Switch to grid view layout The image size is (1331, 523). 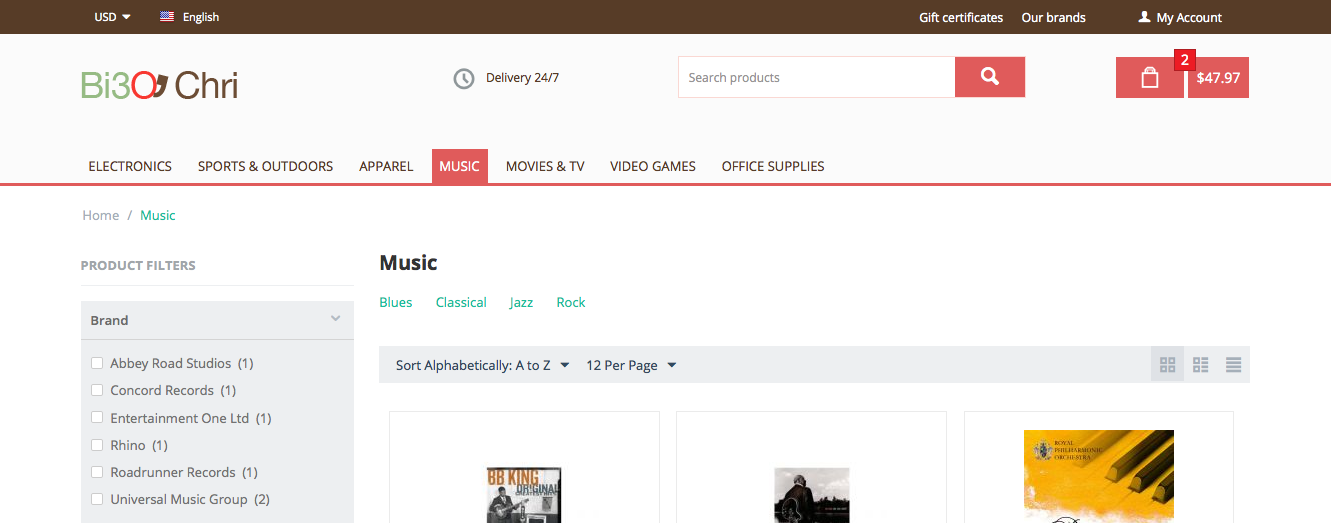[1167, 365]
